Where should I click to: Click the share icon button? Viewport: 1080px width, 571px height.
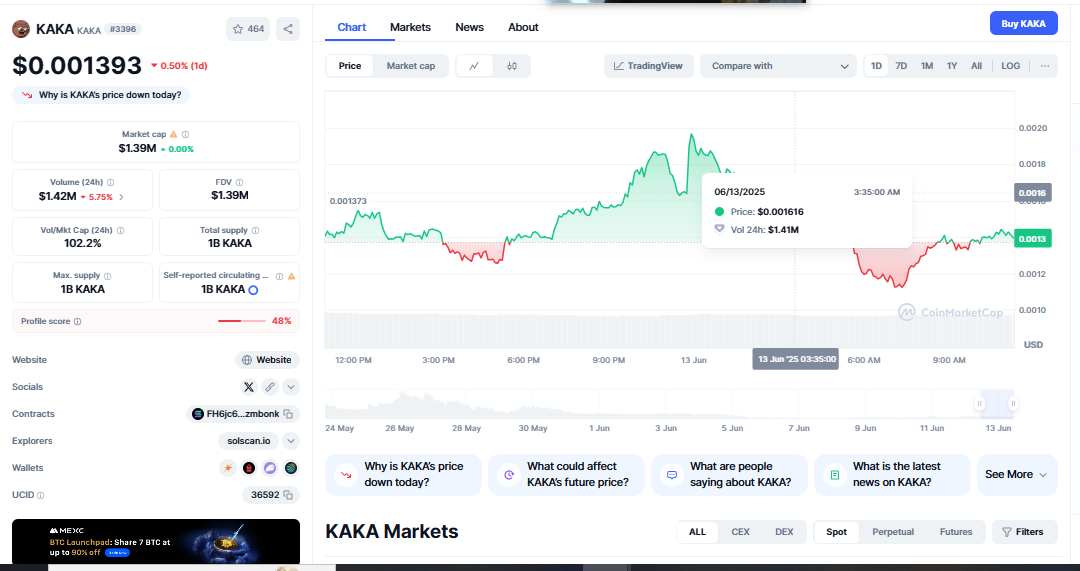coord(288,29)
